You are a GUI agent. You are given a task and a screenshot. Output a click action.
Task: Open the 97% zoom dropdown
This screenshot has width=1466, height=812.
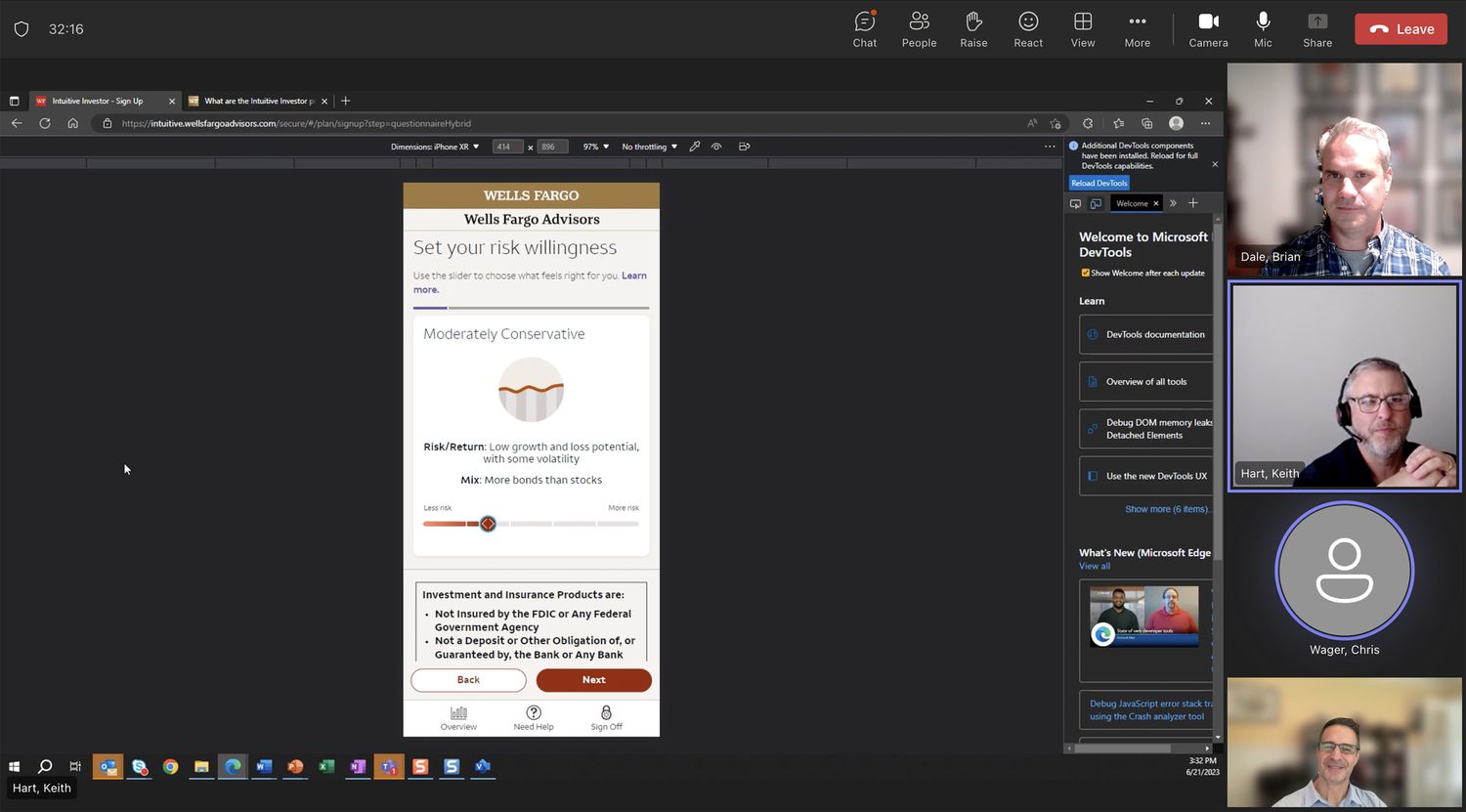[596, 147]
